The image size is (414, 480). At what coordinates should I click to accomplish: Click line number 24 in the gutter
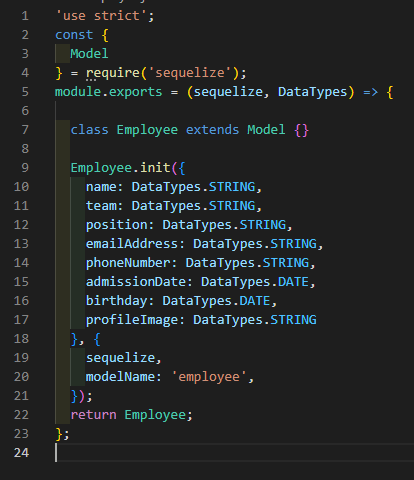[x=21, y=453]
